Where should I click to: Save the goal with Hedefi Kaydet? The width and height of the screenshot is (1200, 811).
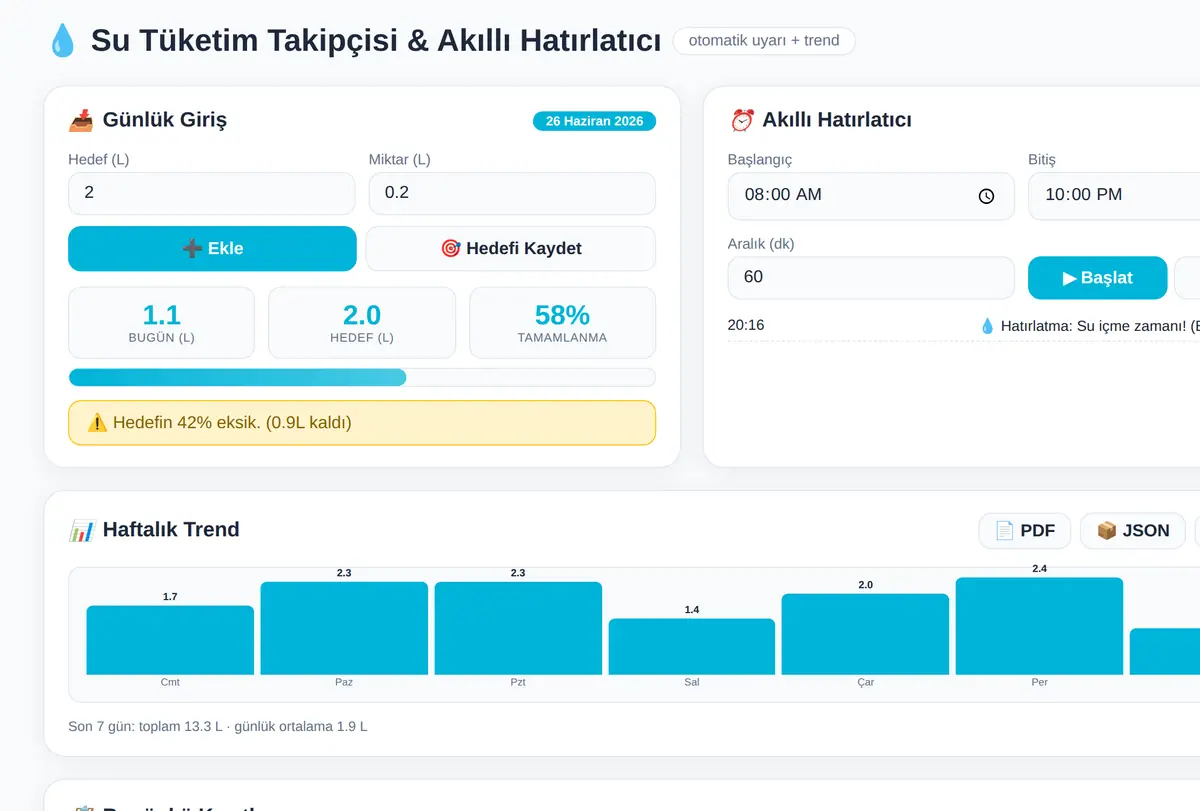(x=511, y=249)
